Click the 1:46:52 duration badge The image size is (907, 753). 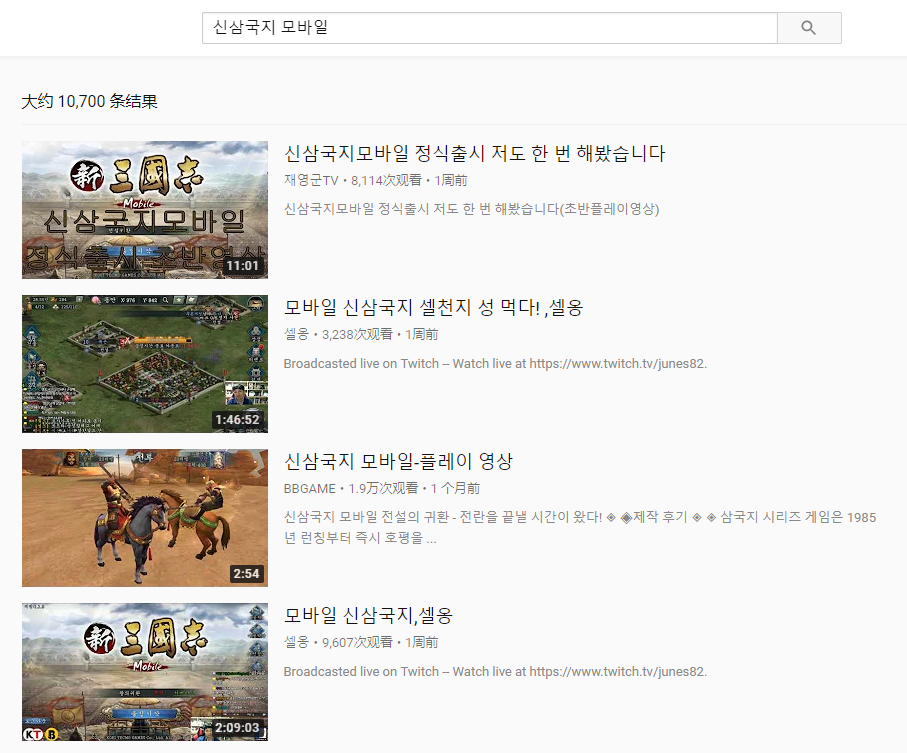point(236,420)
